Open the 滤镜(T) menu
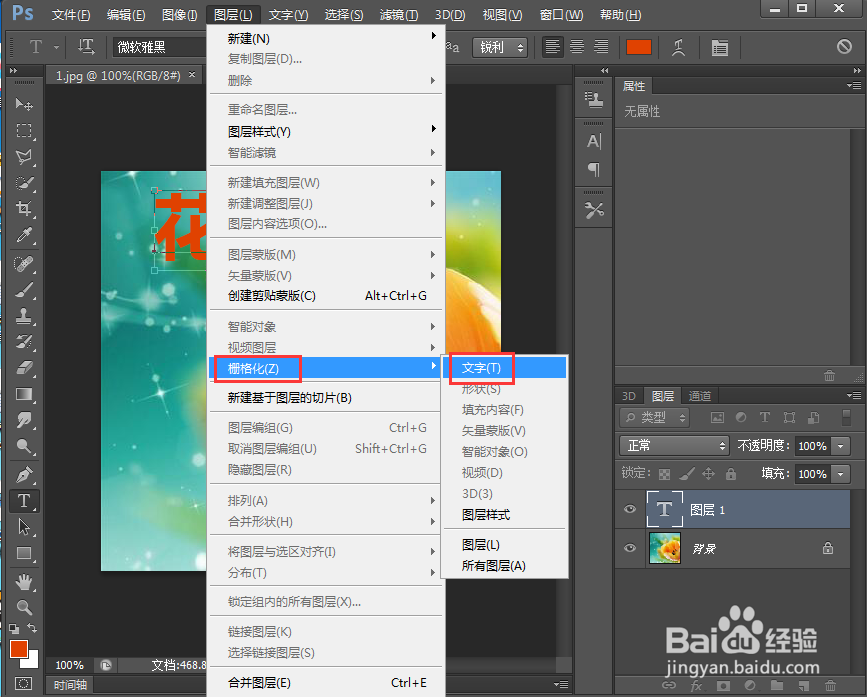The height and width of the screenshot is (697, 867). 399,15
